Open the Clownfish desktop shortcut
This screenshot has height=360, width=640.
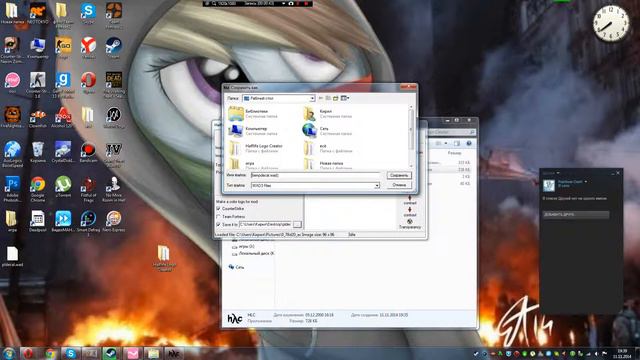pos(38,118)
